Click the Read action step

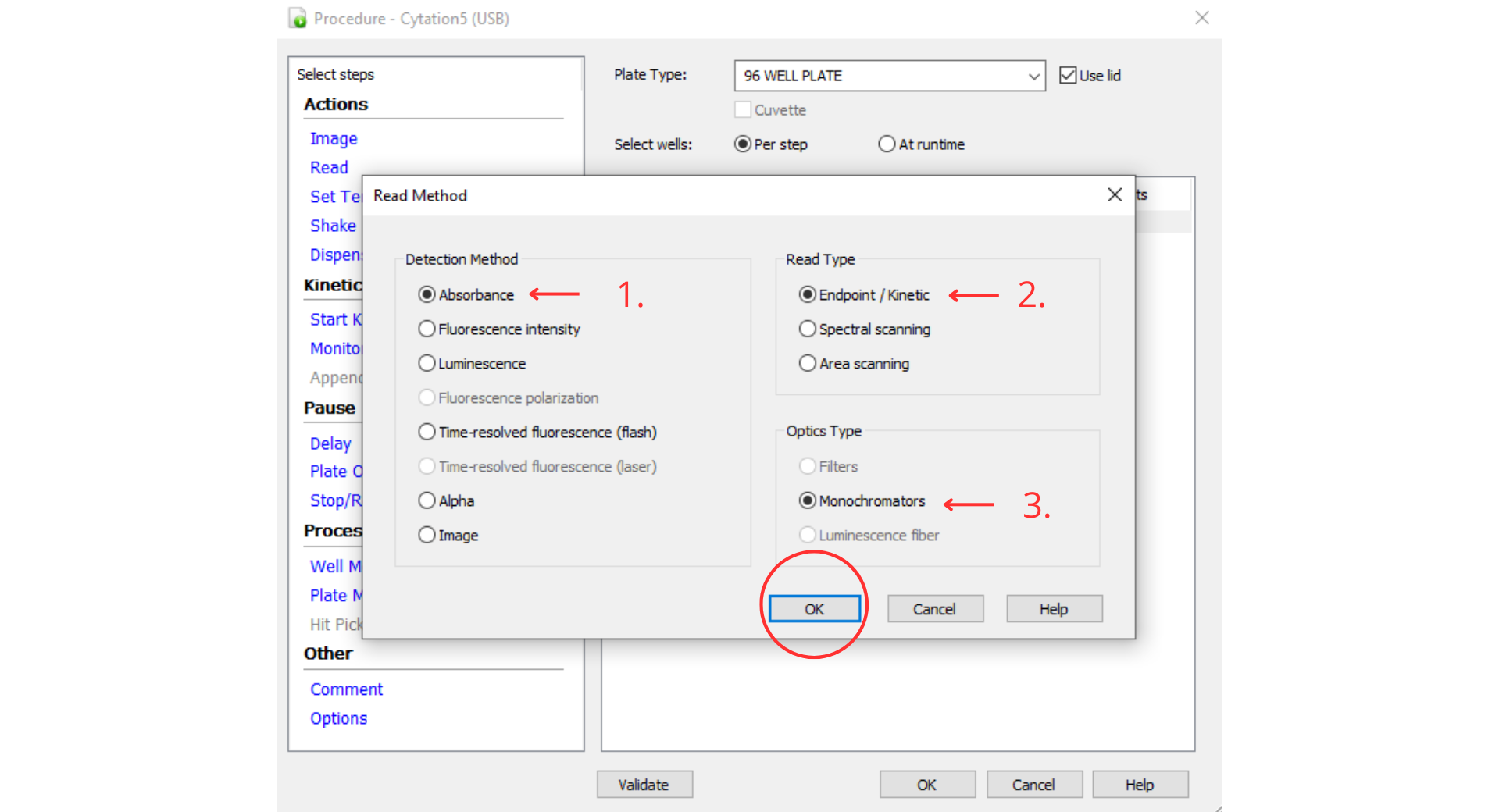click(x=329, y=168)
